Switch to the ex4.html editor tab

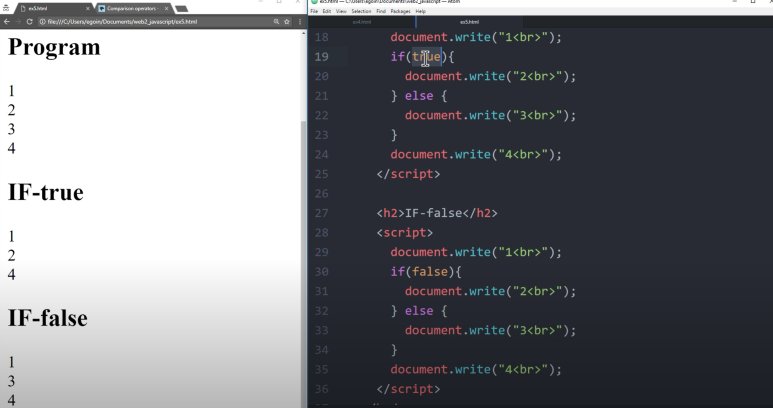point(362,22)
